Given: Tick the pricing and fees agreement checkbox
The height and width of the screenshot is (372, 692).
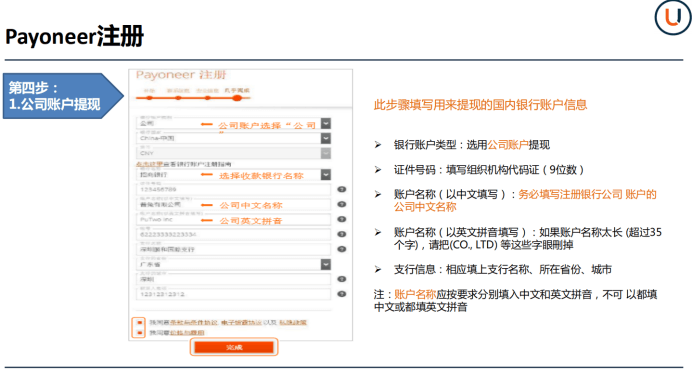Looking at the screenshot, I should click(x=139, y=333).
